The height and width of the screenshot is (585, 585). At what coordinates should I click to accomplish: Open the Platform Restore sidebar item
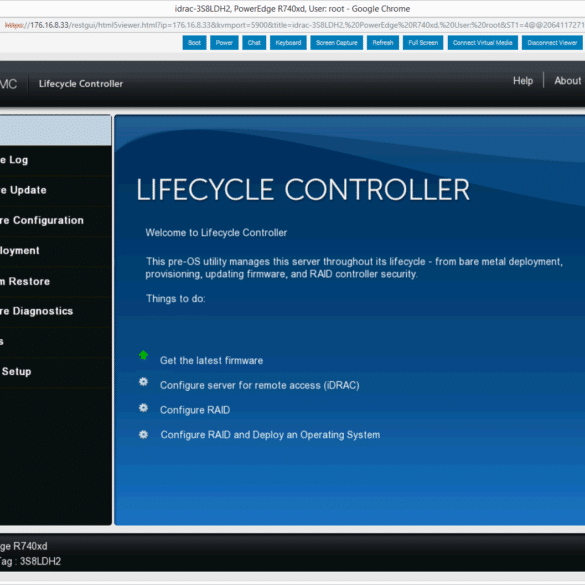[55, 281]
